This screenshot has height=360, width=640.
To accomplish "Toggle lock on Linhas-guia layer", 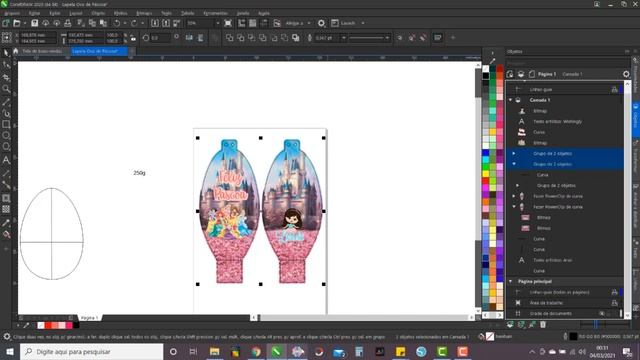I will click(614, 89).
